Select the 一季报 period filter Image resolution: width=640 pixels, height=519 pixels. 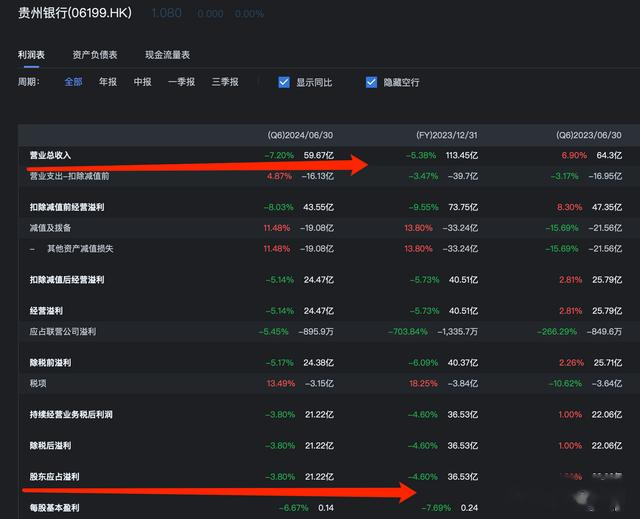coord(181,82)
